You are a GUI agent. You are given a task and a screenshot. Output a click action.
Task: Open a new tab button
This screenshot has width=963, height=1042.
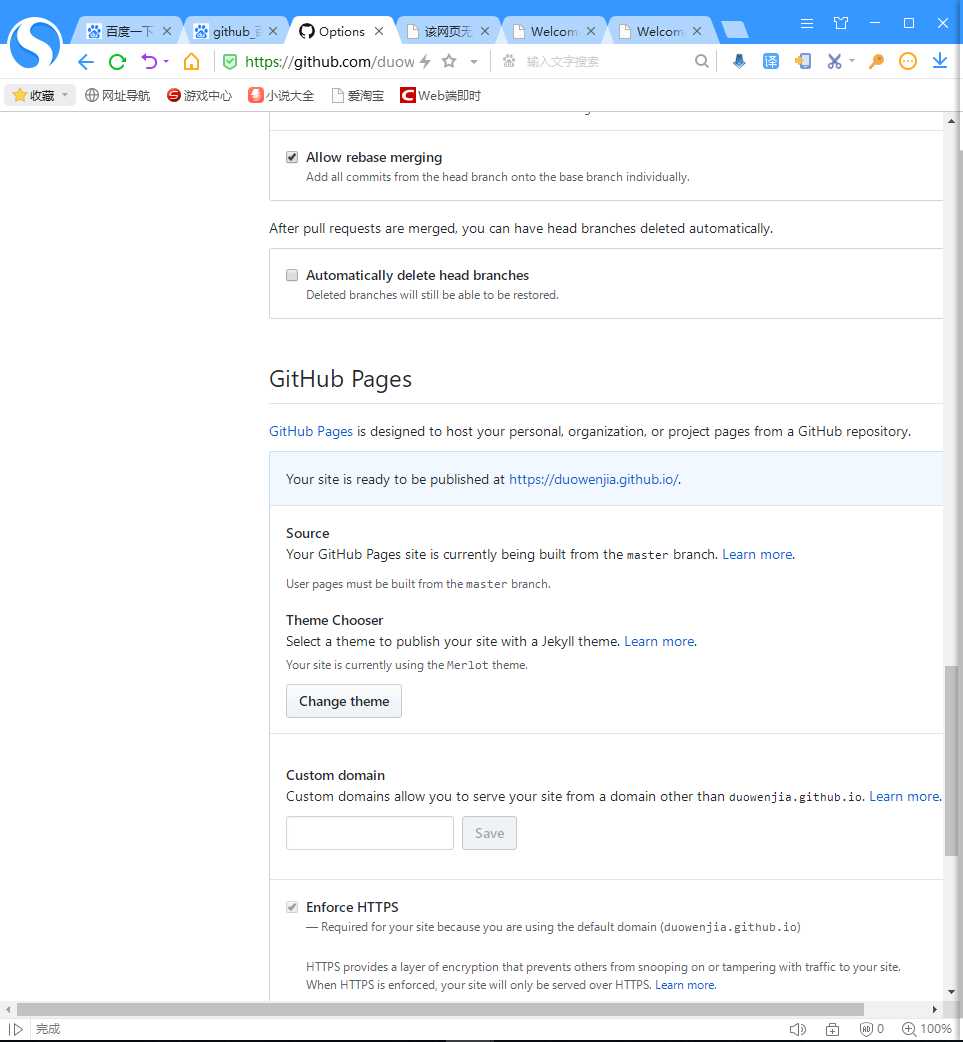point(734,30)
